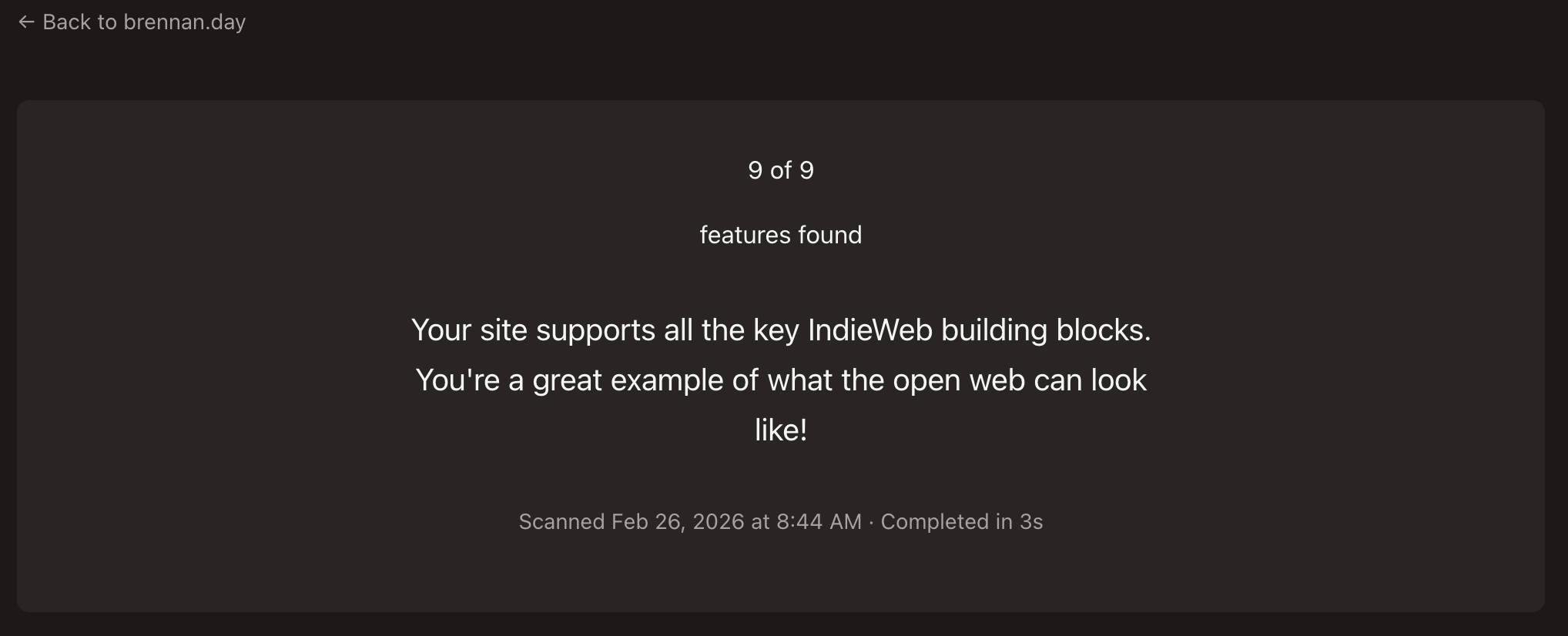Follow the Back to brennan.day link

tap(132, 22)
